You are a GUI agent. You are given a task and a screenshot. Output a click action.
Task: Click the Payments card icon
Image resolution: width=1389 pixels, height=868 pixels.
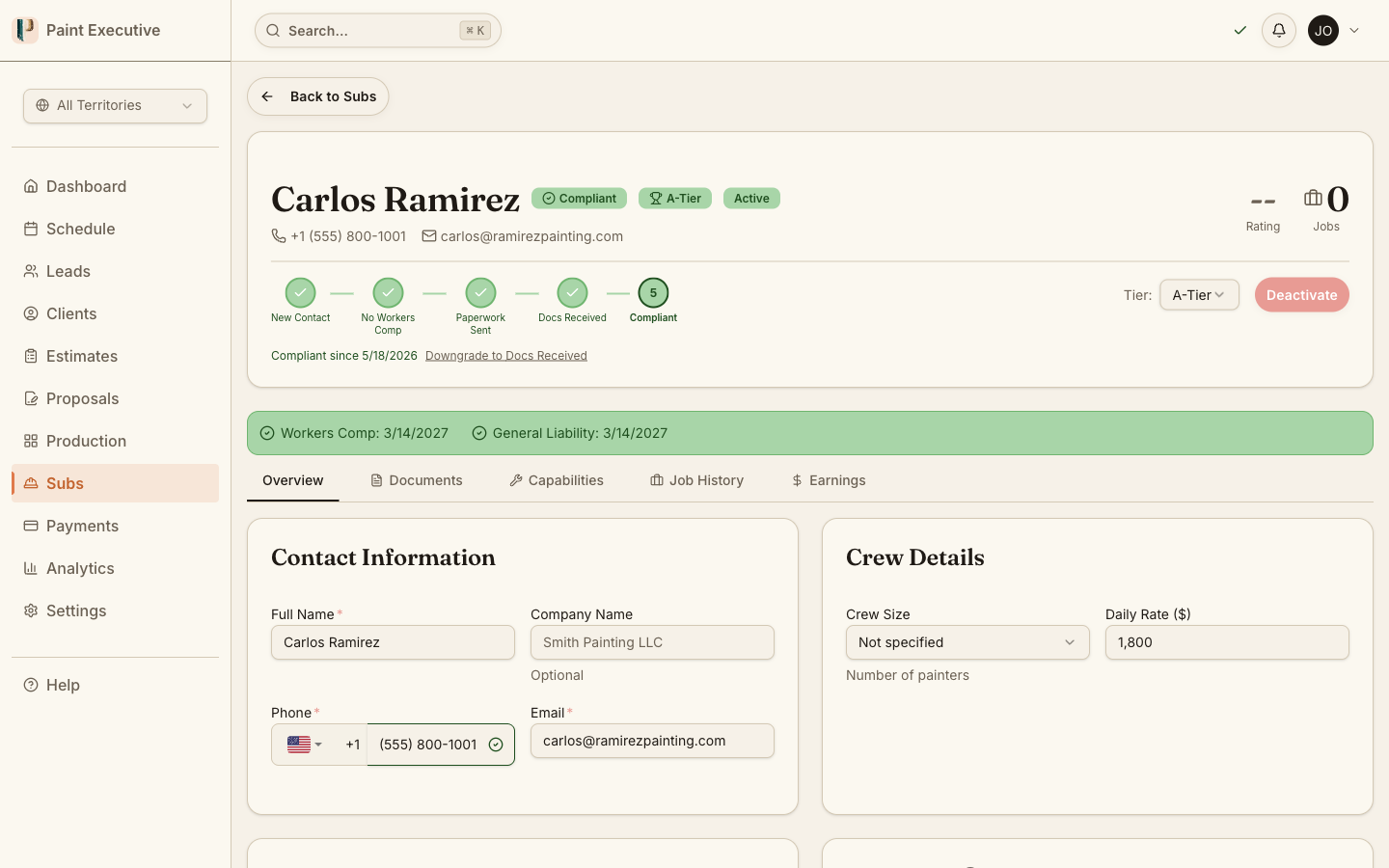[31, 526]
